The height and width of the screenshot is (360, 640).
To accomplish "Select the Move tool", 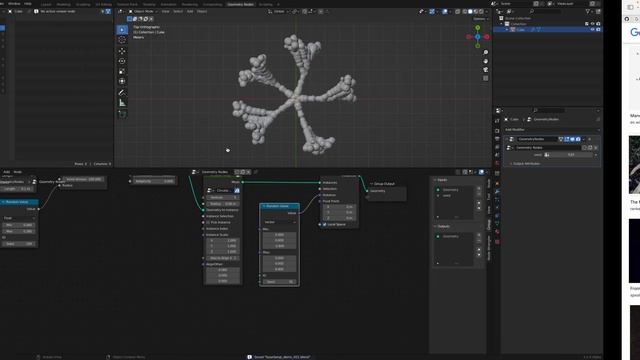I will (x=122, y=51).
